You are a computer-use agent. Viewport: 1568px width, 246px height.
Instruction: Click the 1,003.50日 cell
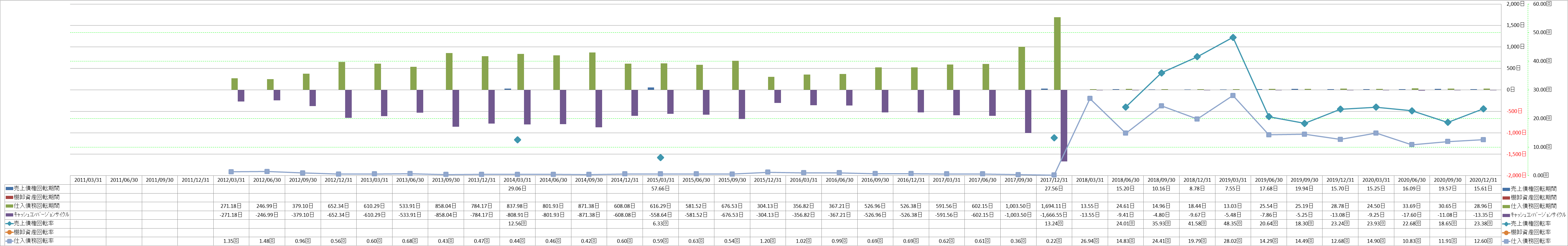coord(1018,206)
